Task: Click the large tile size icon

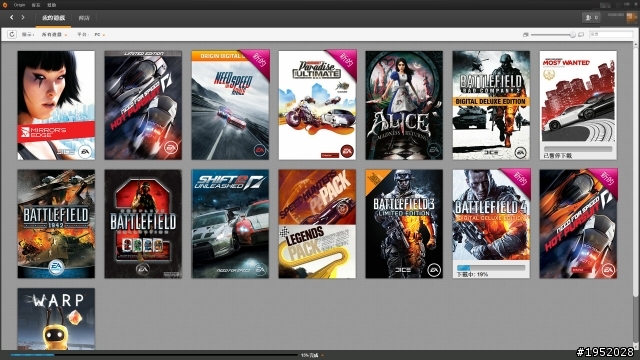Action: pyautogui.click(x=581, y=35)
